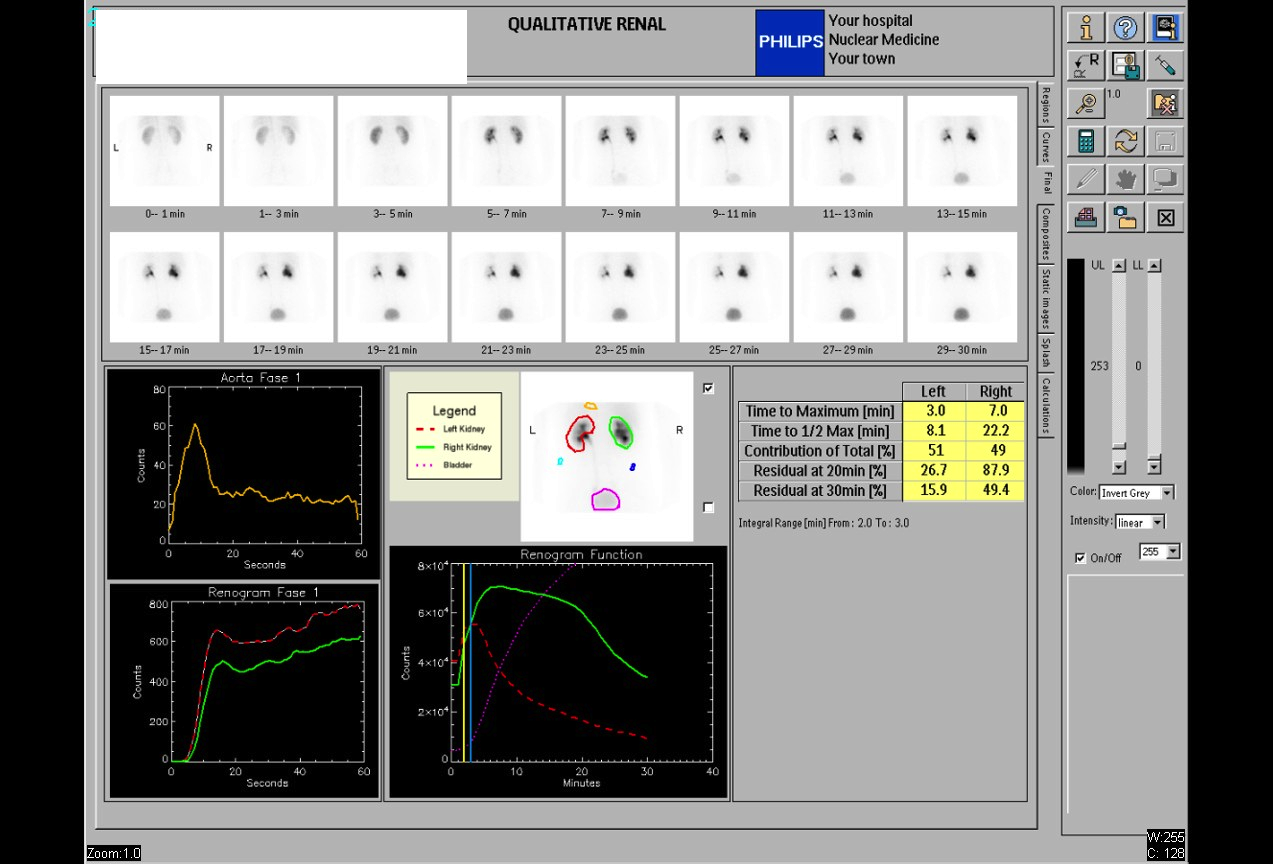The width and height of the screenshot is (1273, 864).
Task: Click the save-to-disk floppy icon
Action: (x=1126, y=65)
